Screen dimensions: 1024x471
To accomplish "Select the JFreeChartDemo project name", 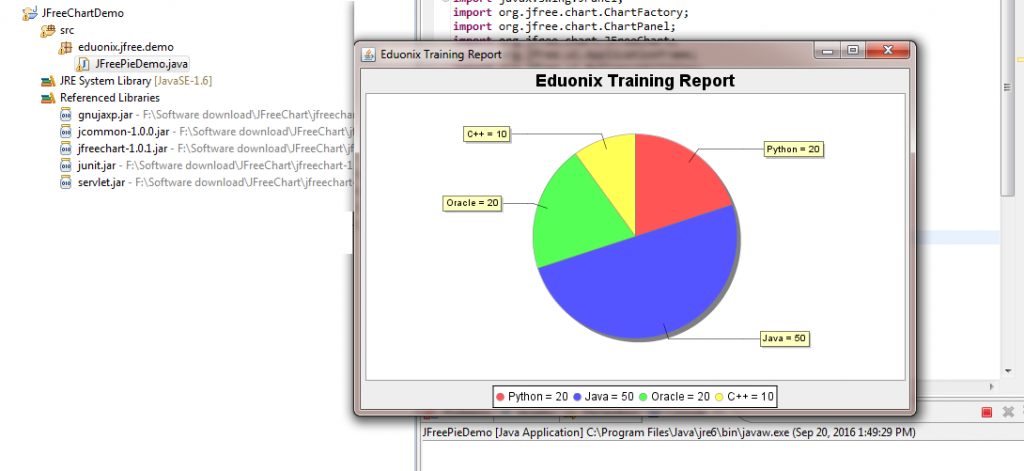I will (82, 13).
